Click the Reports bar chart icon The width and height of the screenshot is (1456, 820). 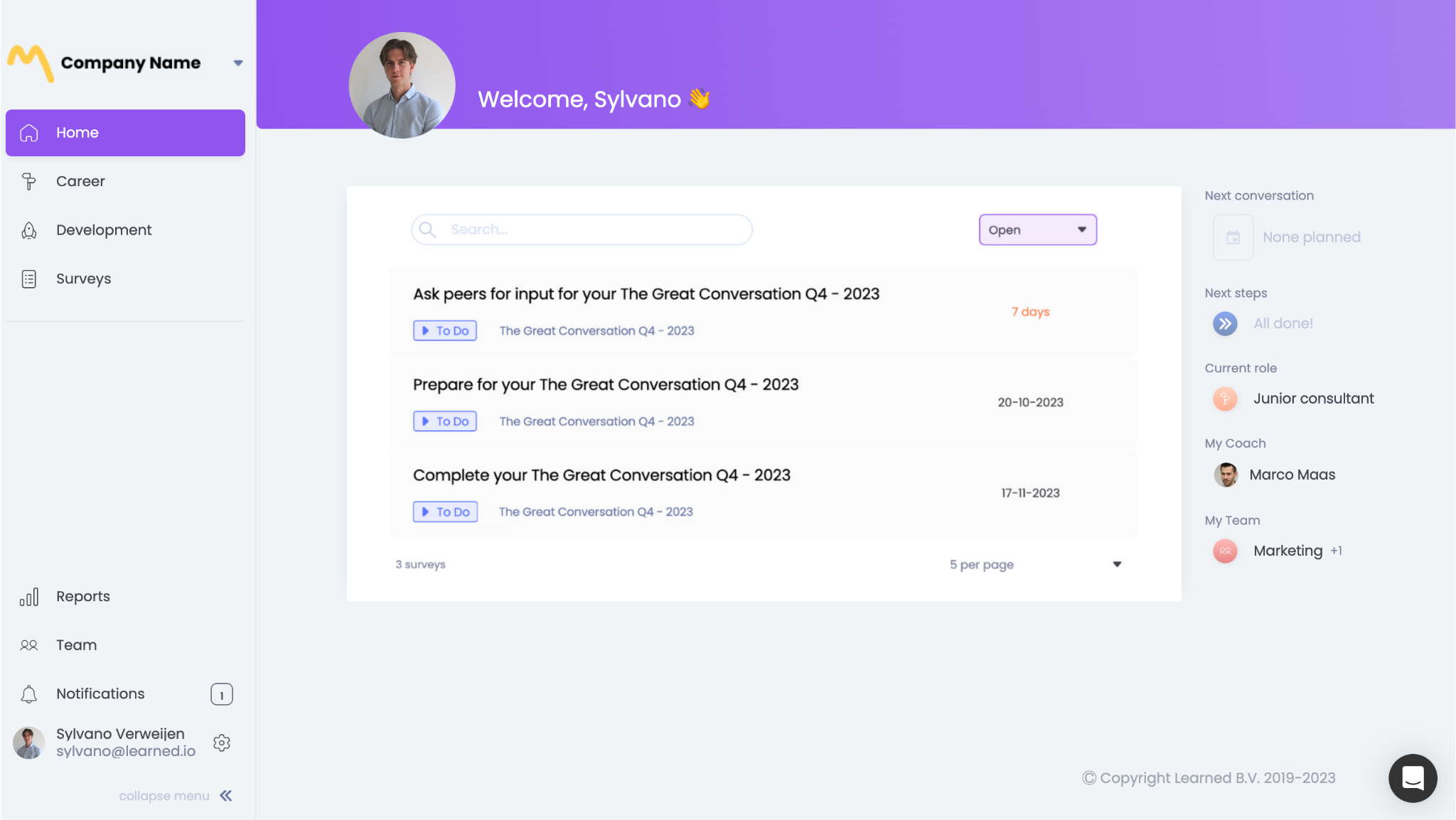29,597
